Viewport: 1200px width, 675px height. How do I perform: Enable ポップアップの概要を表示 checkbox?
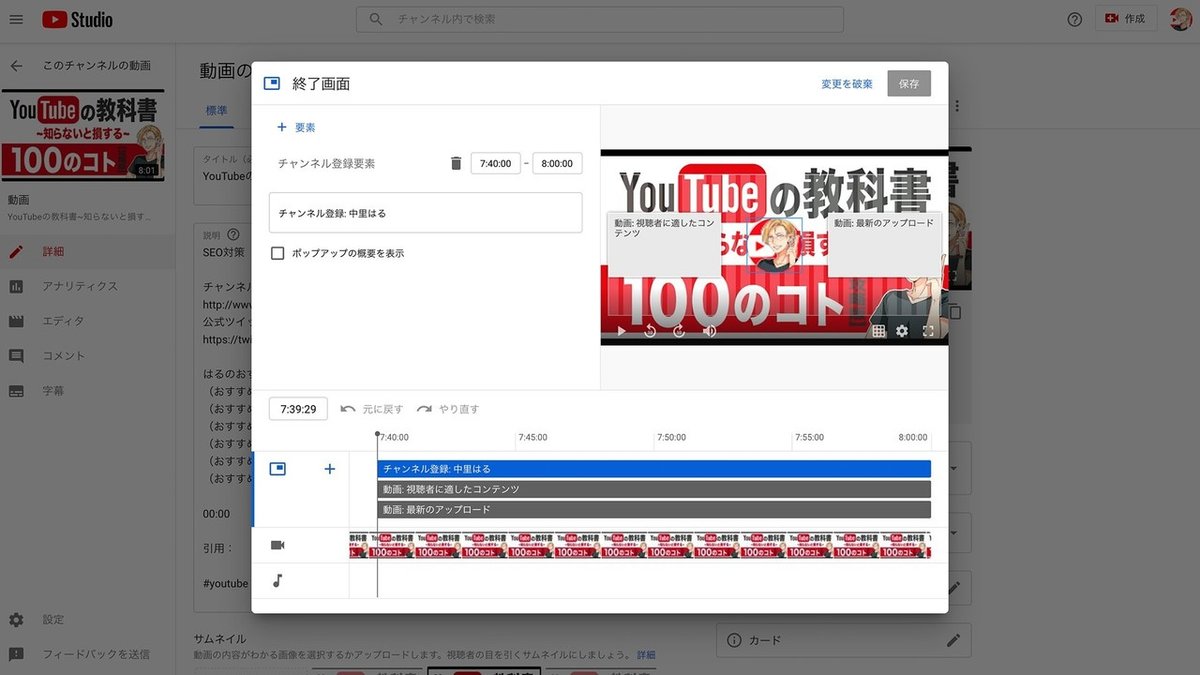click(277, 253)
